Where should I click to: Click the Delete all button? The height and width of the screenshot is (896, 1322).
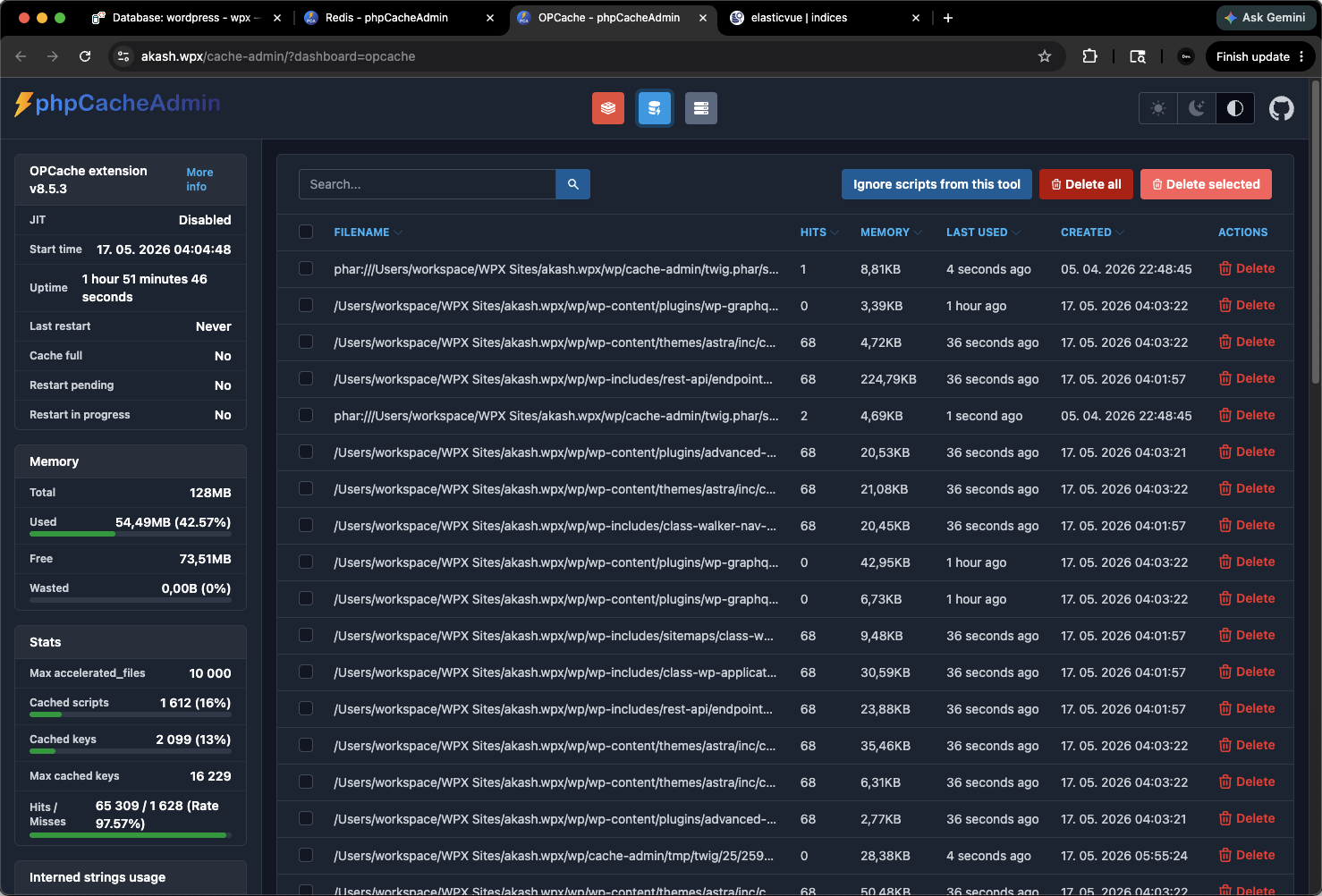1086,184
